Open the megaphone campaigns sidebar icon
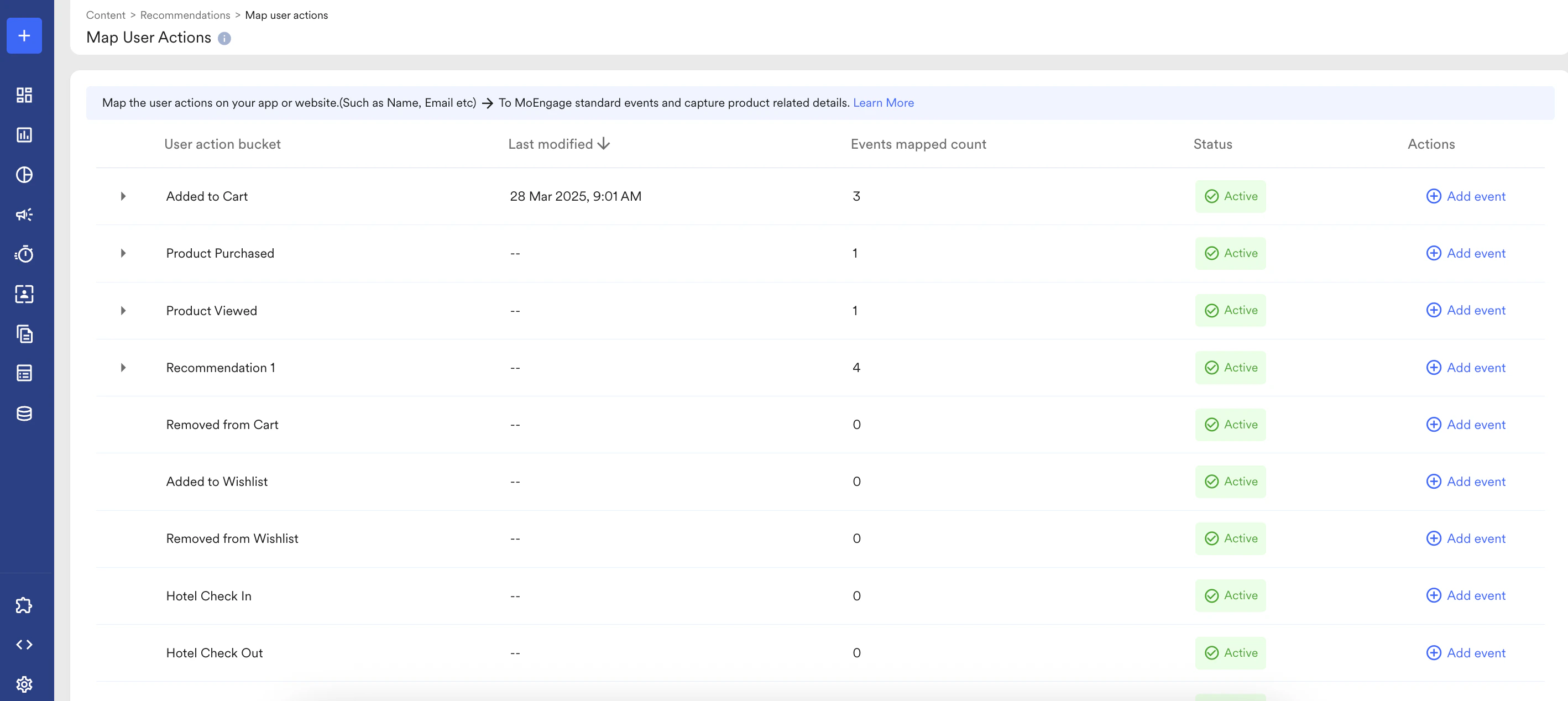Viewport: 1568px width, 701px height. pyautogui.click(x=24, y=214)
